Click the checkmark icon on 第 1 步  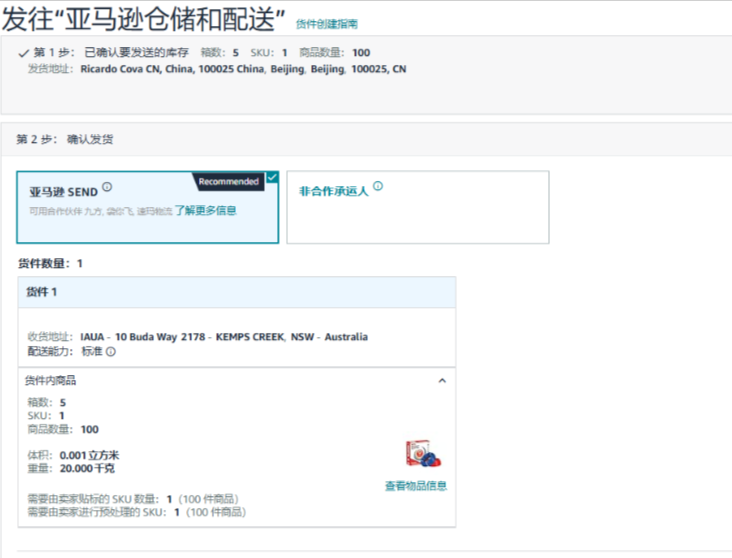(23, 53)
